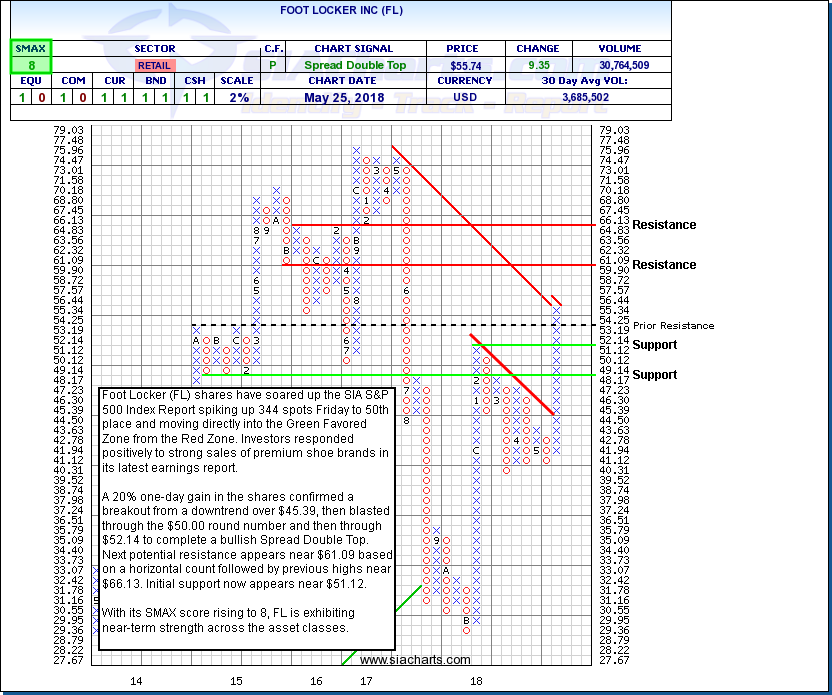The image size is (832, 695).
Task: Click the upper Resistance label near 66.13
Action: 664,225
